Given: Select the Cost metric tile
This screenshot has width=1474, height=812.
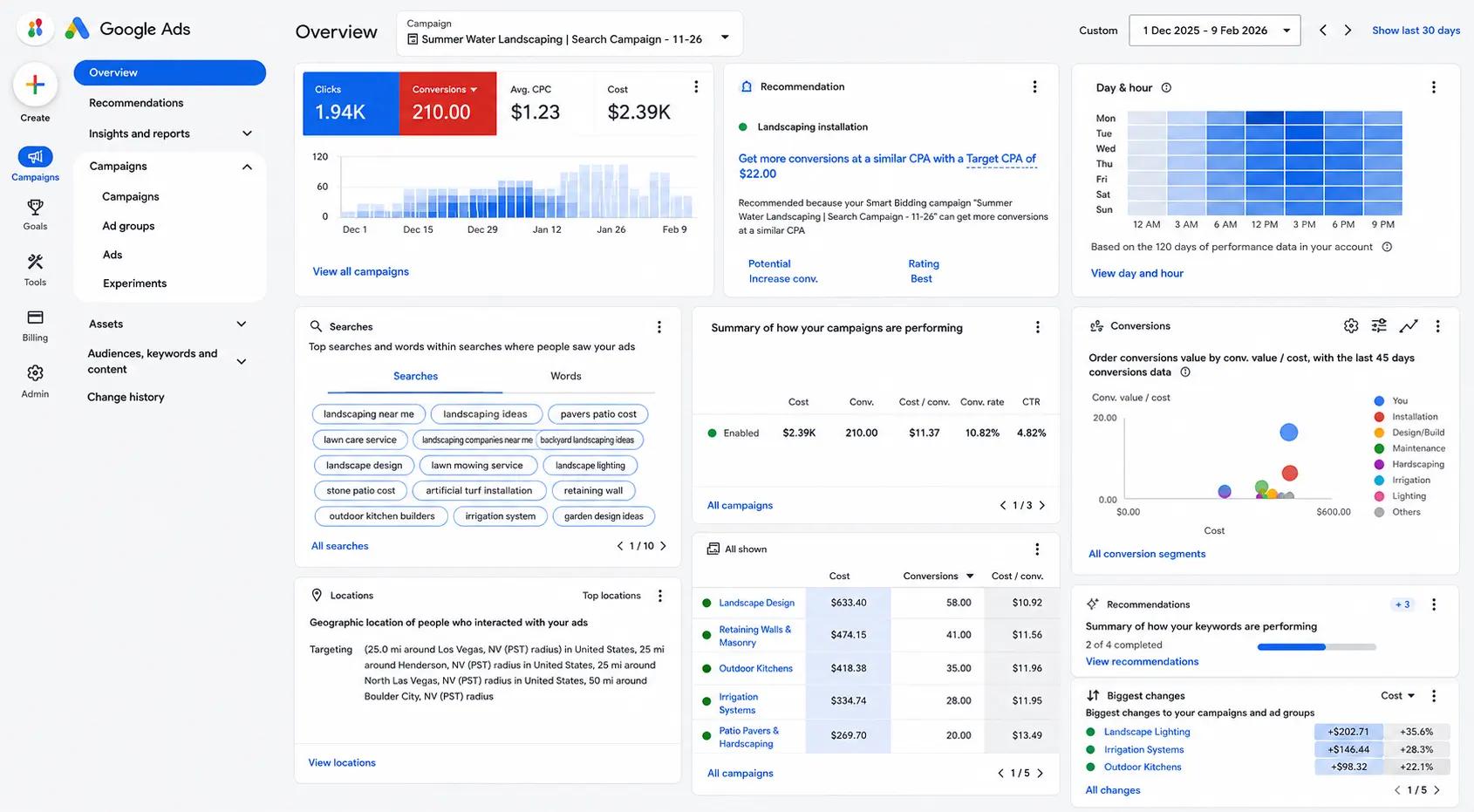Looking at the screenshot, I should click(x=641, y=104).
